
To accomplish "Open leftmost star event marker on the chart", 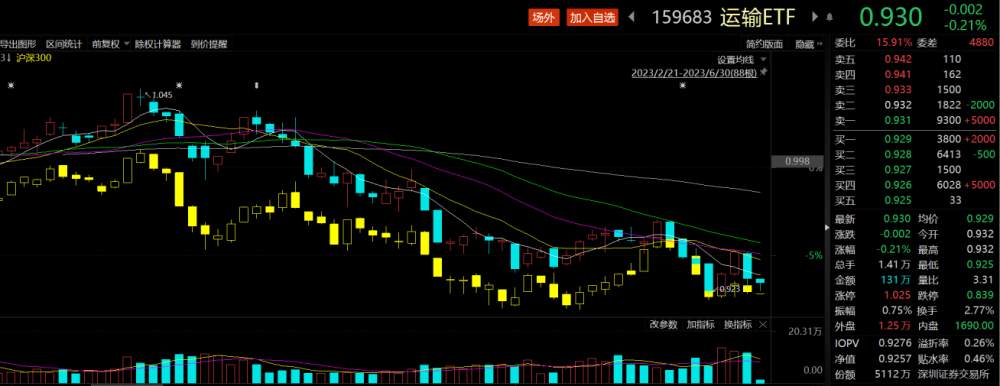I will [x=10, y=84].
